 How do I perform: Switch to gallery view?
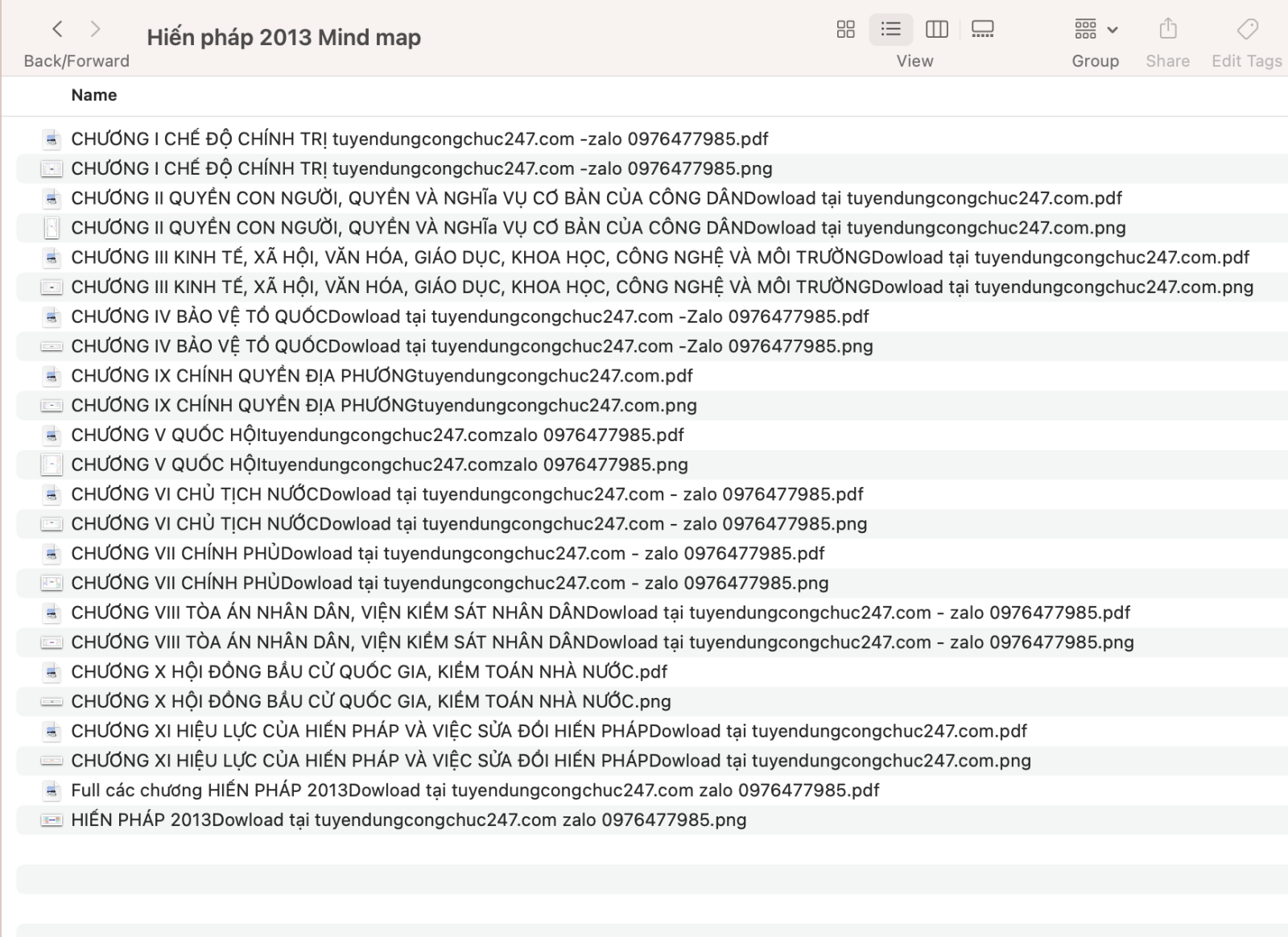click(982, 30)
